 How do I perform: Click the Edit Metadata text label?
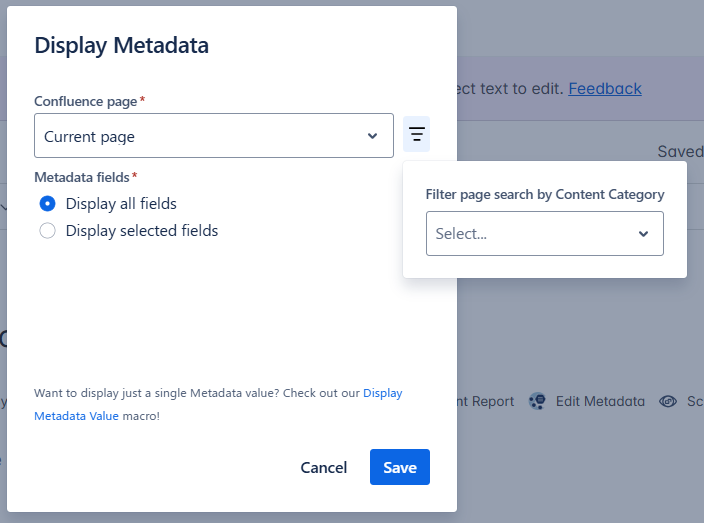click(x=600, y=401)
